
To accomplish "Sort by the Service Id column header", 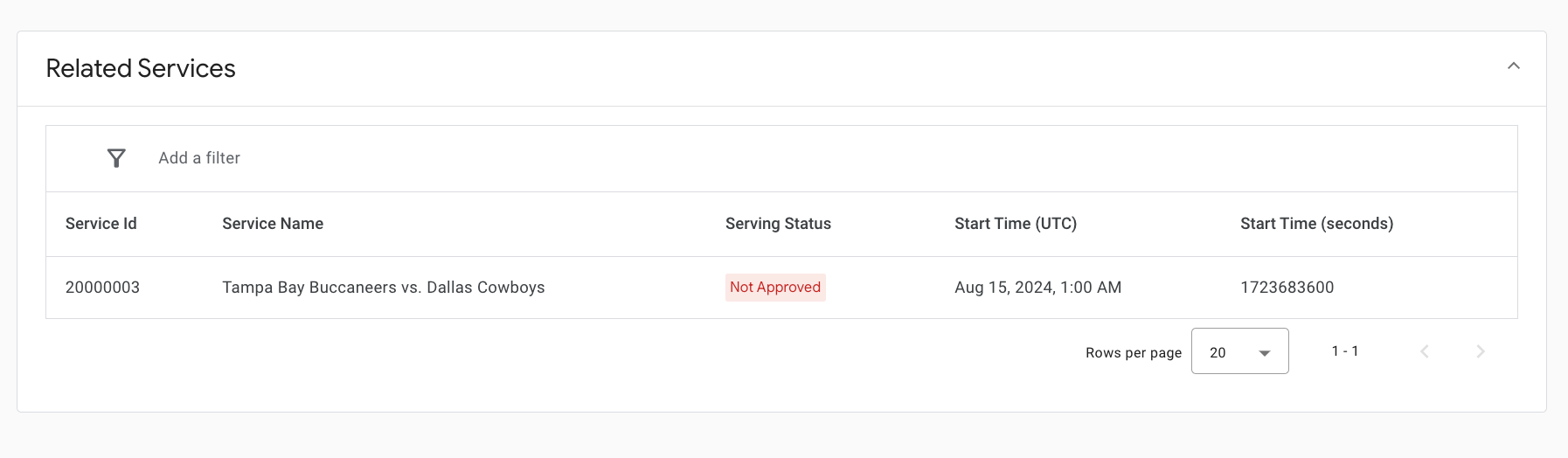I will click(101, 224).
